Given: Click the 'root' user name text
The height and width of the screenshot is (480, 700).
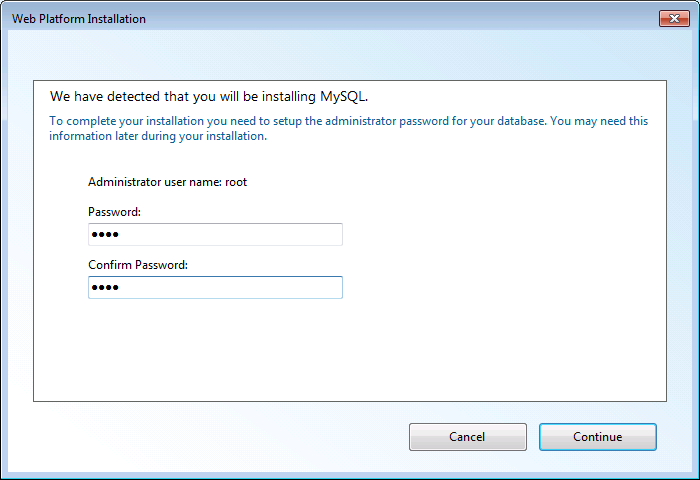Looking at the screenshot, I should (236, 182).
